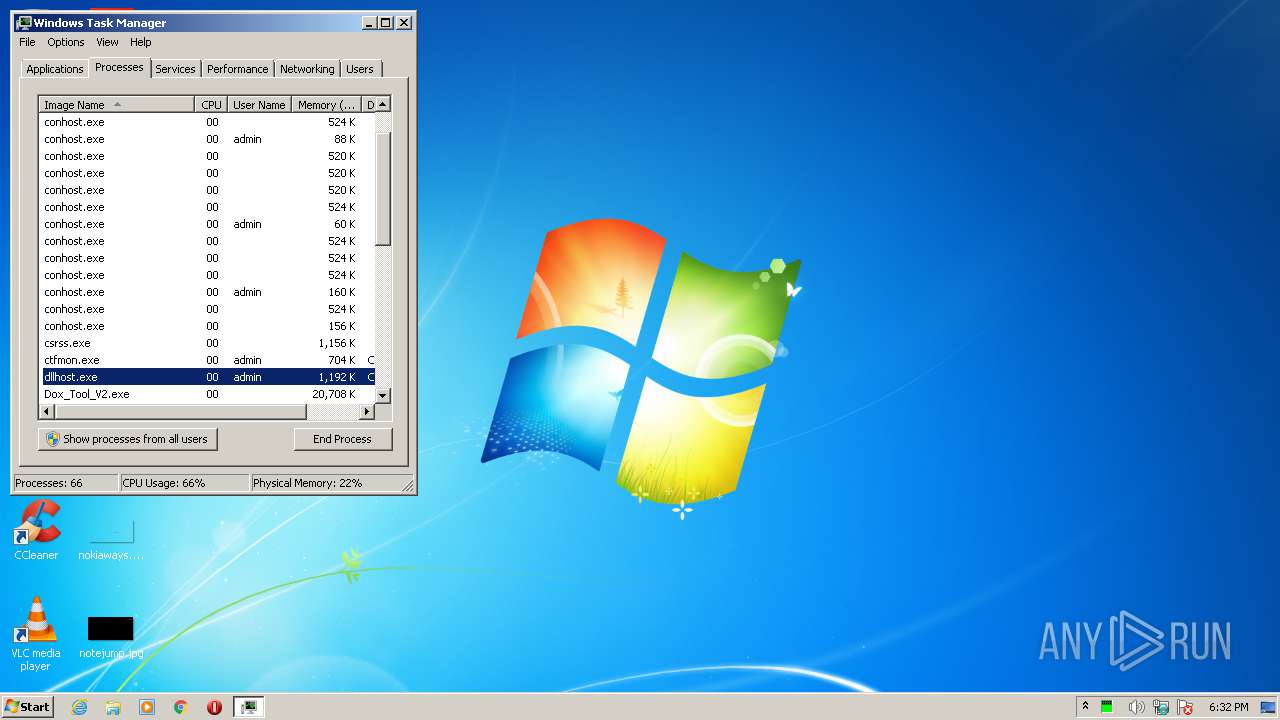
Task: Click the horizontal scrollbar thumb in process list
Action: click(x=180, y=412)
